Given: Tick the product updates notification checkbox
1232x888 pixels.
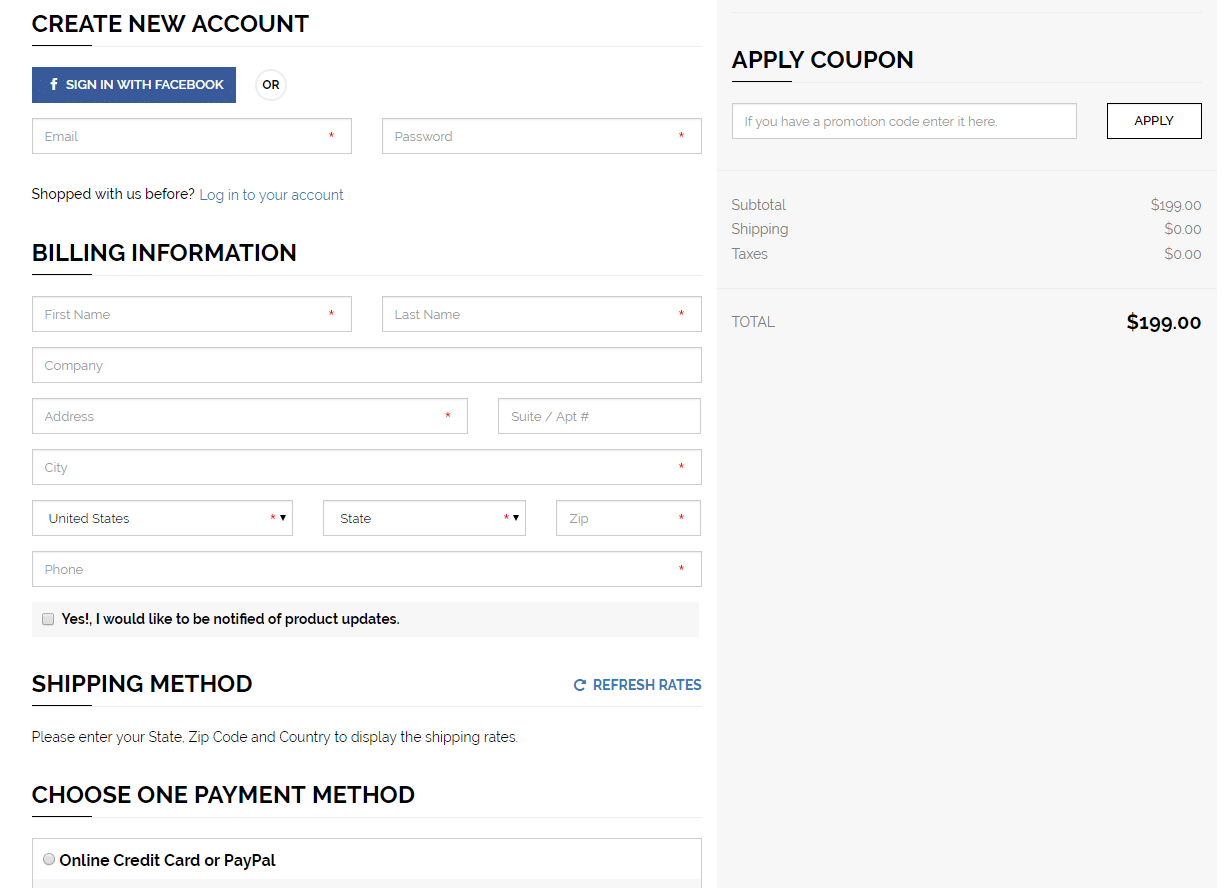Looking at the screenshot, I should pos(48,619).
